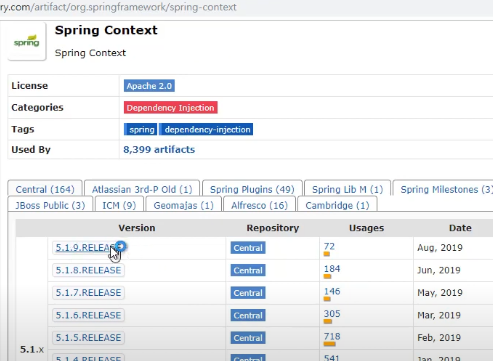The image size is (493, 361).
Task: Open the 184 usages link
Action: pyautogui.click(x=332, y=269)
